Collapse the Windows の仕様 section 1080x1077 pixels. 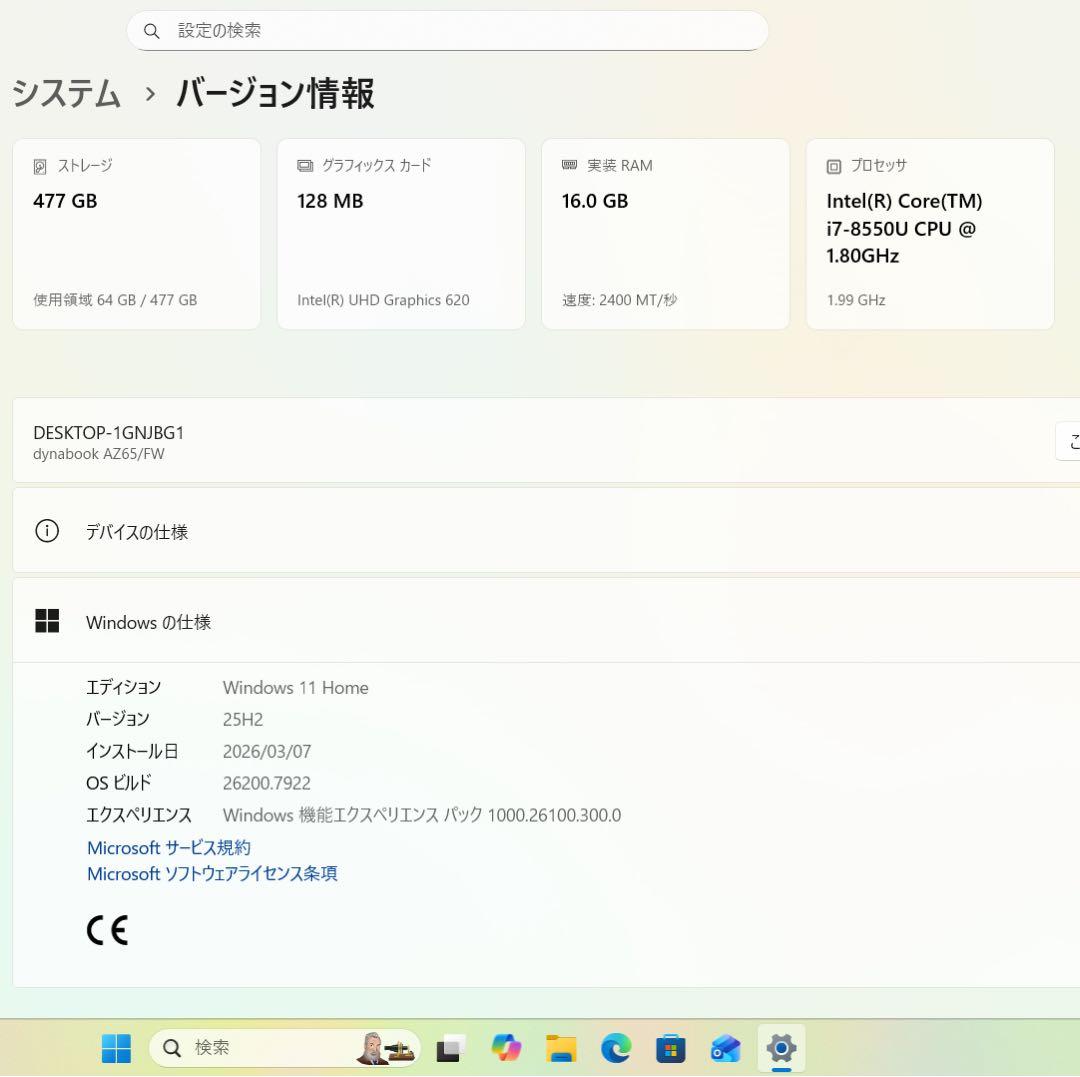click(x=546, y=621)
